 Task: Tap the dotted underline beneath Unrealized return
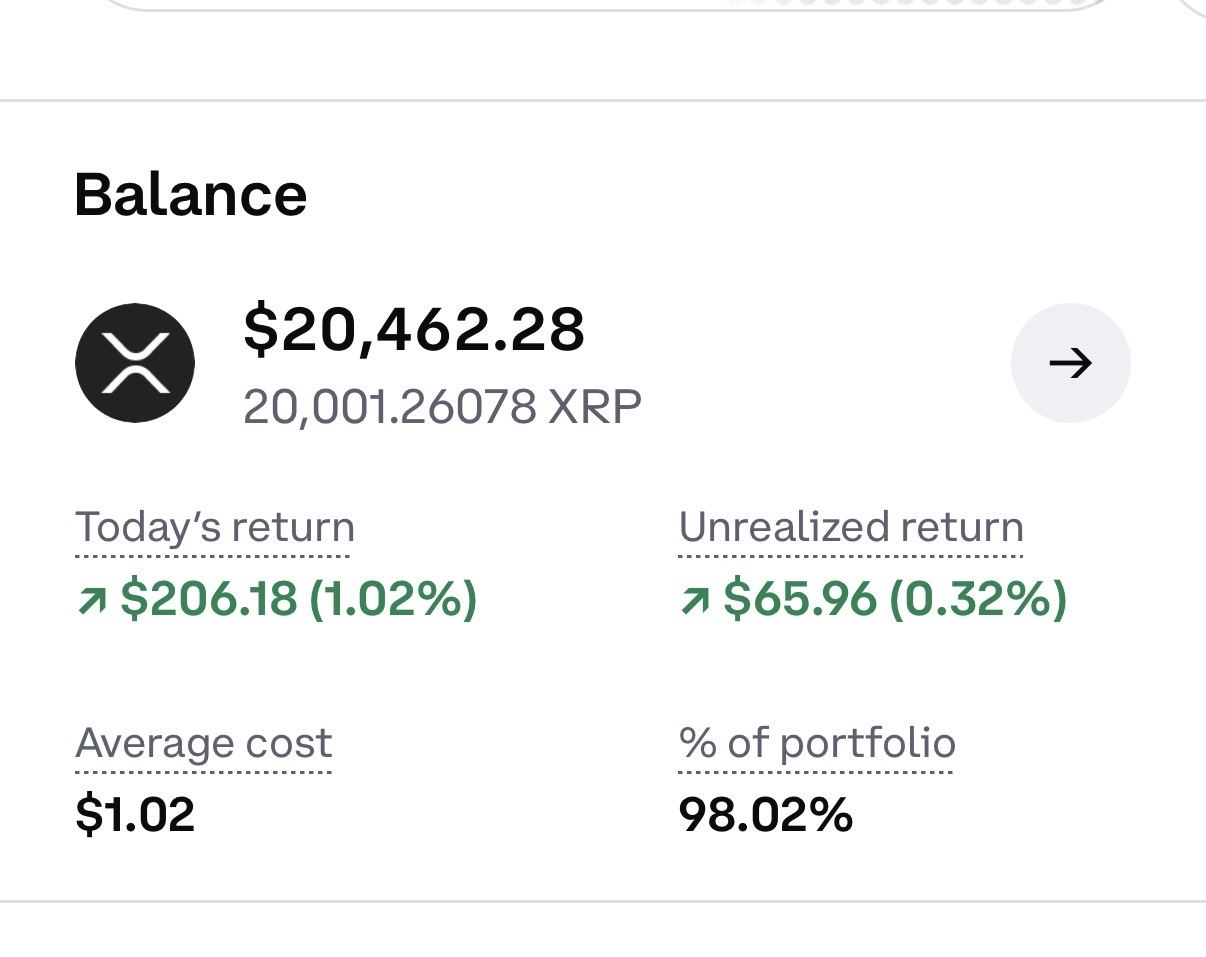pos(851,554)
